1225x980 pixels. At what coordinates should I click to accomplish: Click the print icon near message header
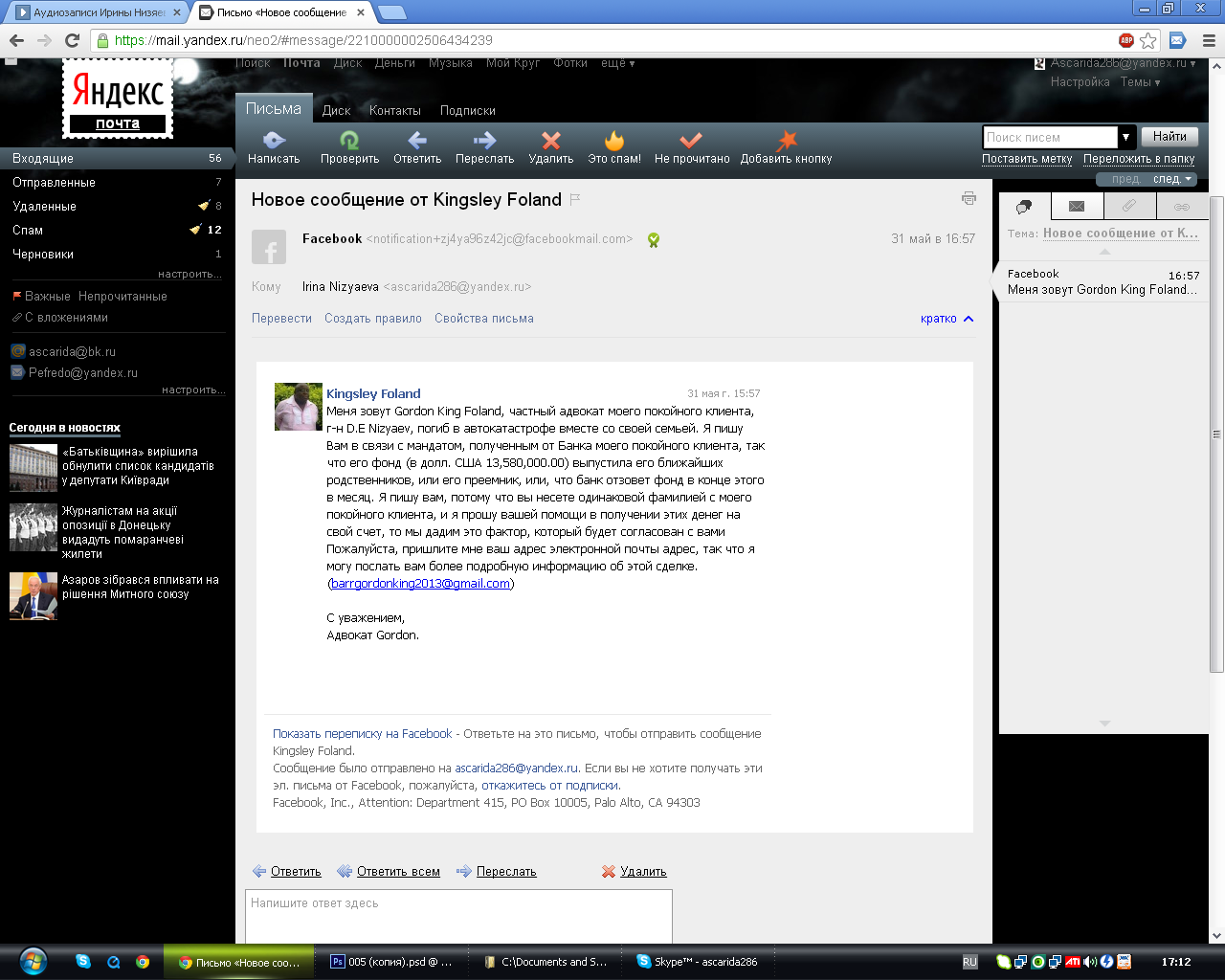click(x=969, y=199)
